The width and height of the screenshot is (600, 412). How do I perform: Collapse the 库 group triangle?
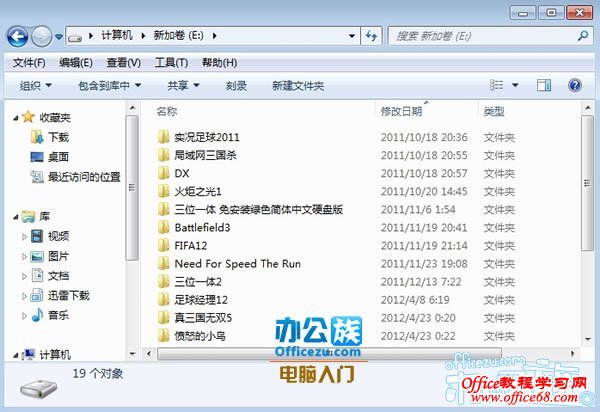click(x=16, y=217)
